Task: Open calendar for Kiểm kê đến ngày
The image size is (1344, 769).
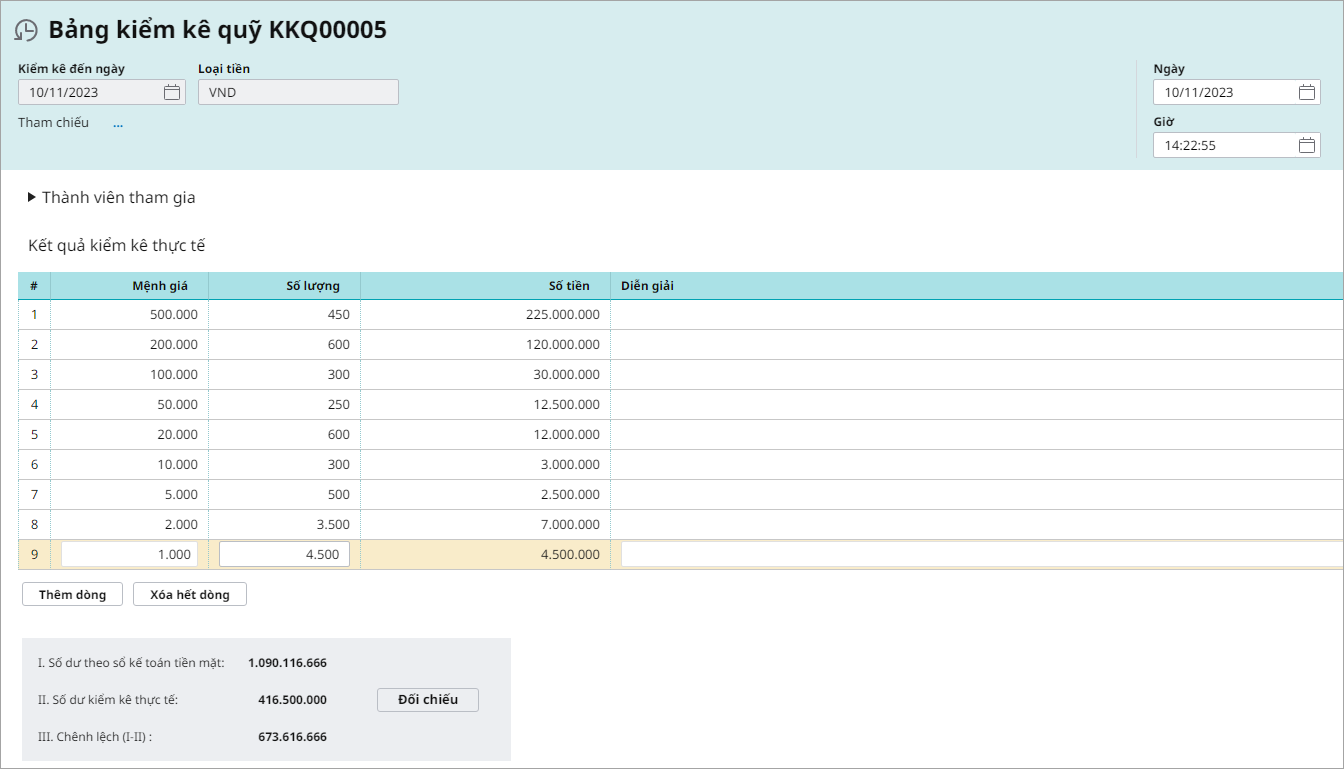Action: click(x=172, y=92)
